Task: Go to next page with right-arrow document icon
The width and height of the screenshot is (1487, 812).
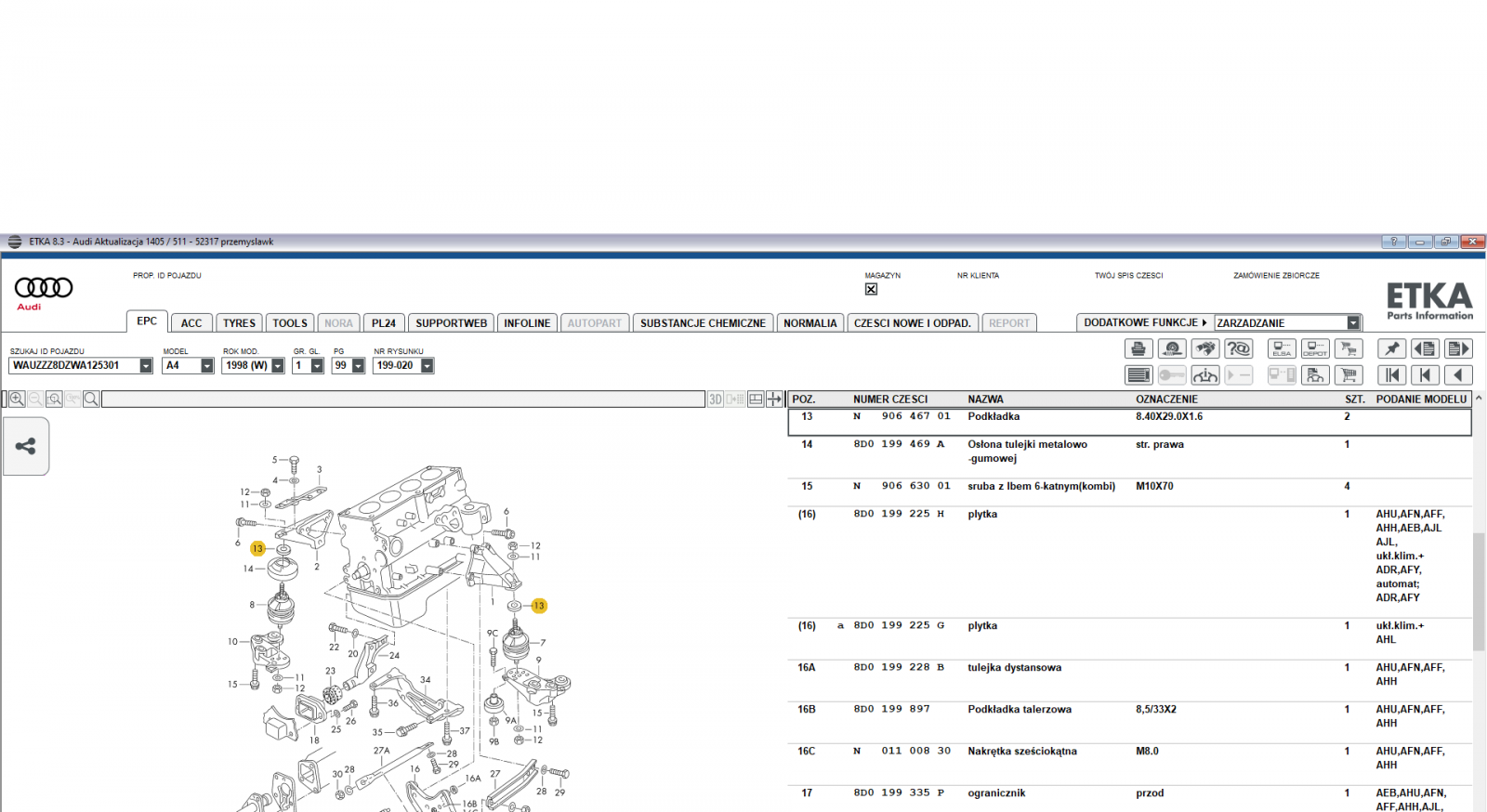Action: [x=1458, y=348]
